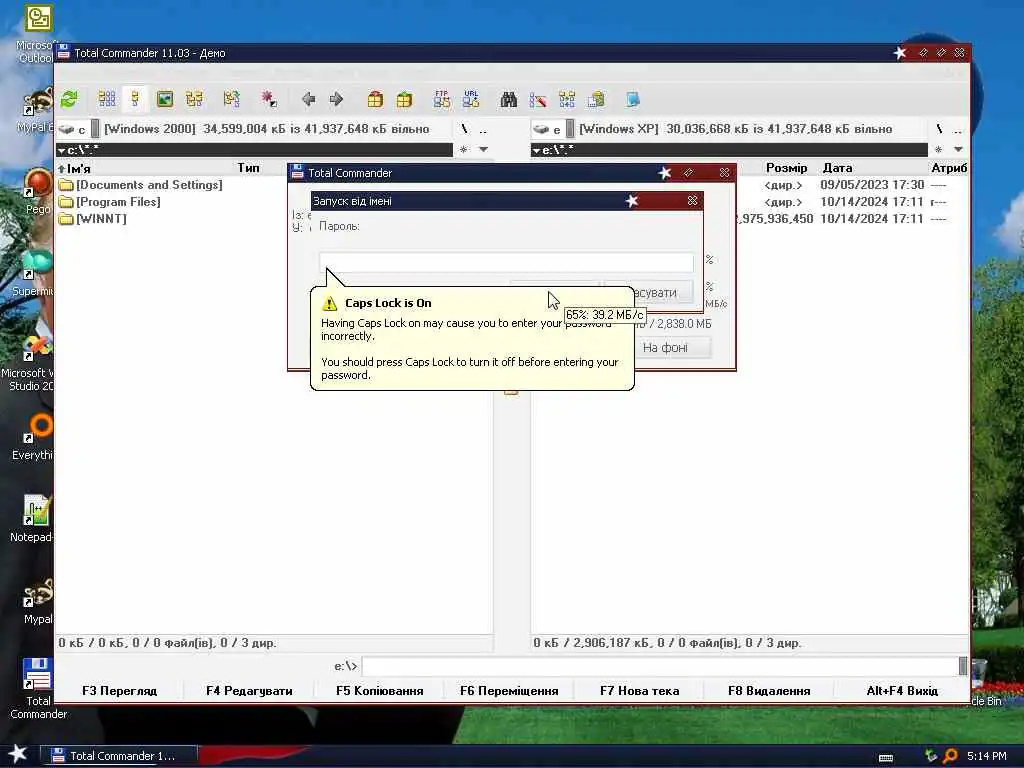Screen dimensions: 1024x768
Task: Click the orange magnifier tray icon
Action: [950, 756]
